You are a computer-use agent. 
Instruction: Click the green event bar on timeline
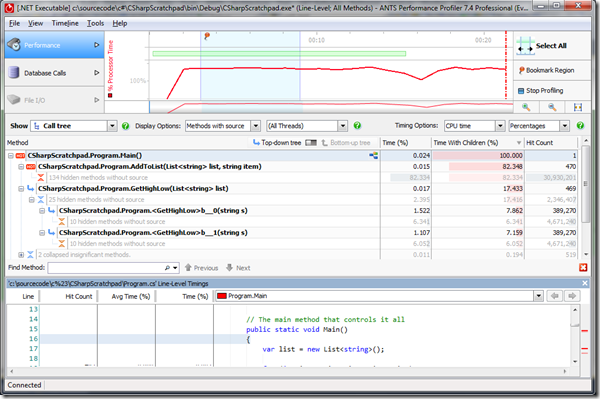click(279, 54)
